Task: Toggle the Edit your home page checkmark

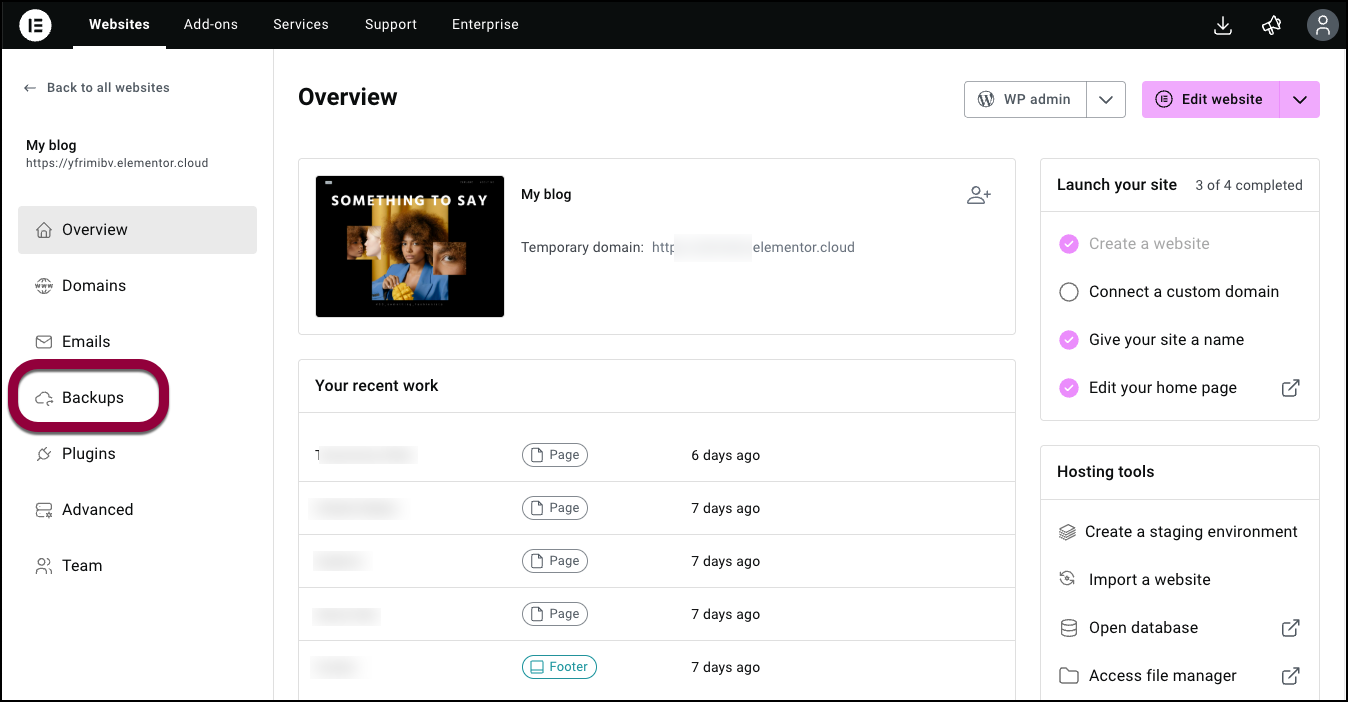Action: click(1069, 388)
